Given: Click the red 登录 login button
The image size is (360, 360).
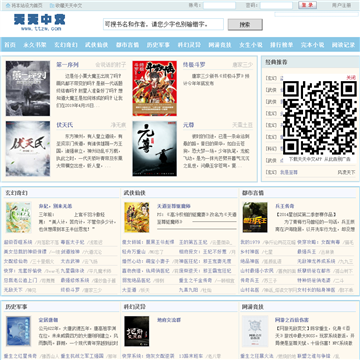Looking at the screenshot, I should (x=307, y=5).
